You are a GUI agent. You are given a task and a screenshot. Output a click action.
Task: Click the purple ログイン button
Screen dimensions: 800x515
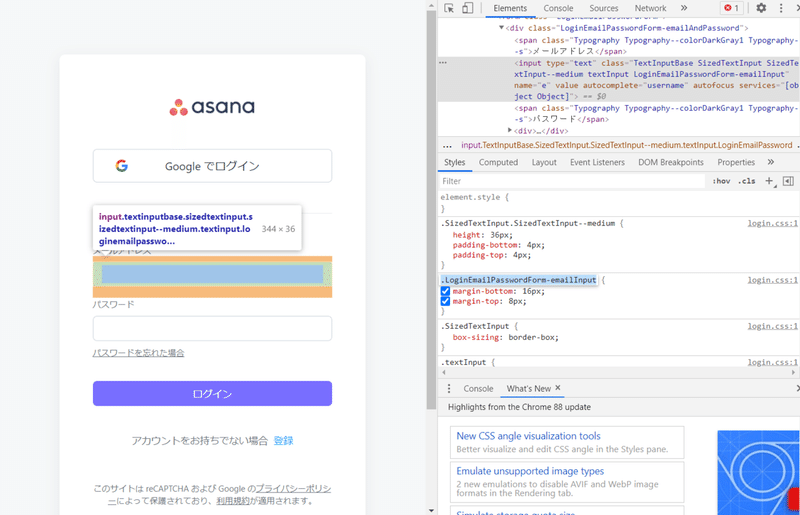coord(212,394)
